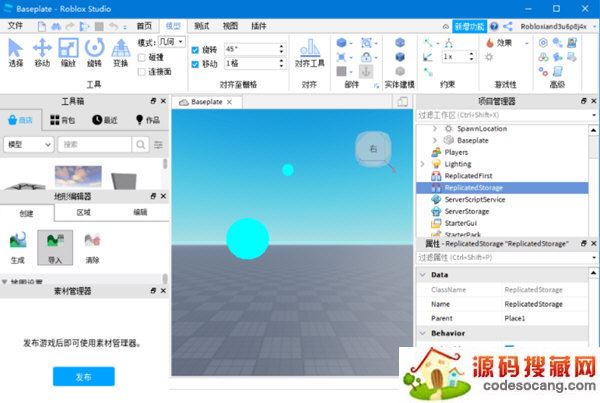Open the 最近 (Recent) toolbox tab
Image resolution: width=600 pixels, height=403 pixels.
coord(105,120)
